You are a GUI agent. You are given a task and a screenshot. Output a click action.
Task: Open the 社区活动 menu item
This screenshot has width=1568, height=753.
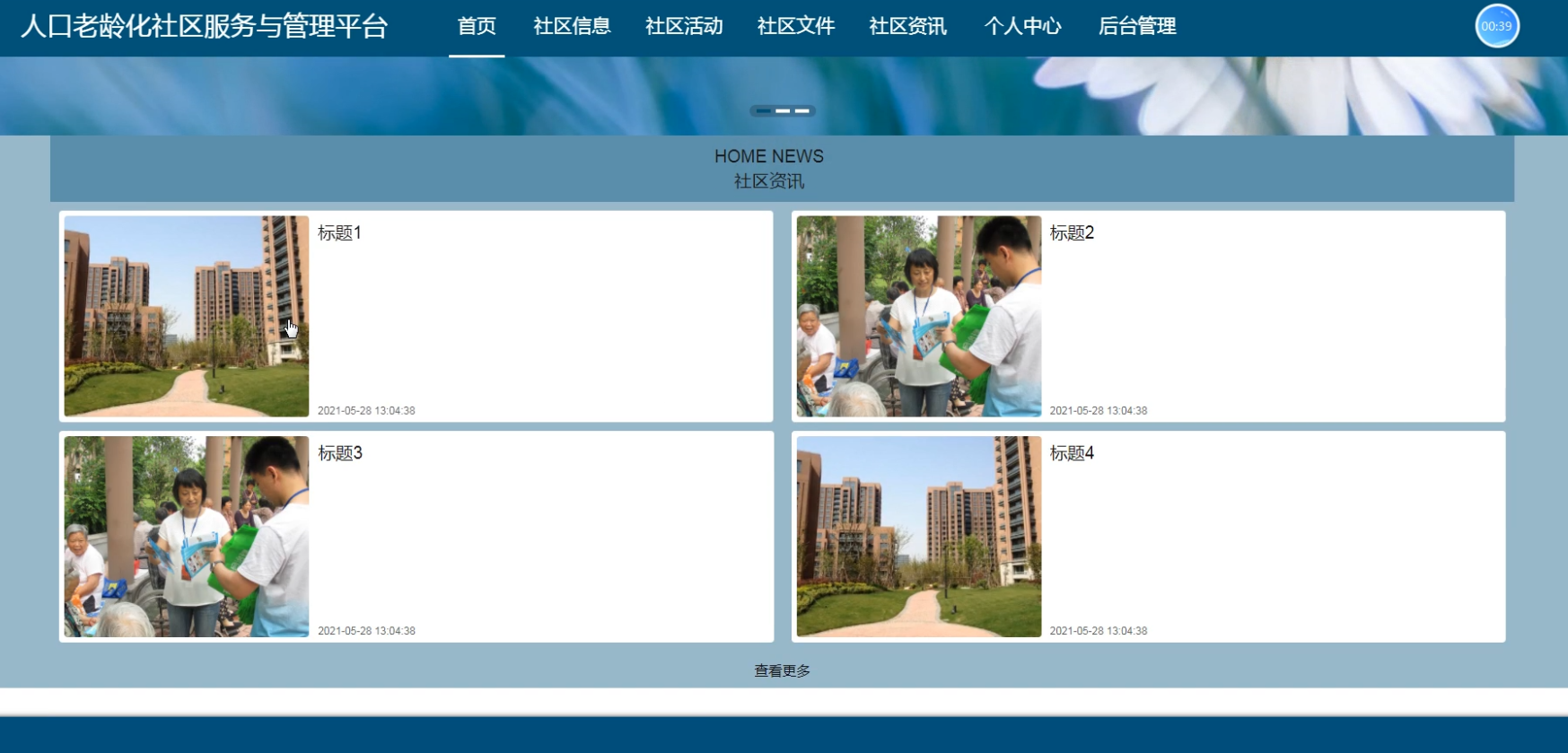coord(684,27)
